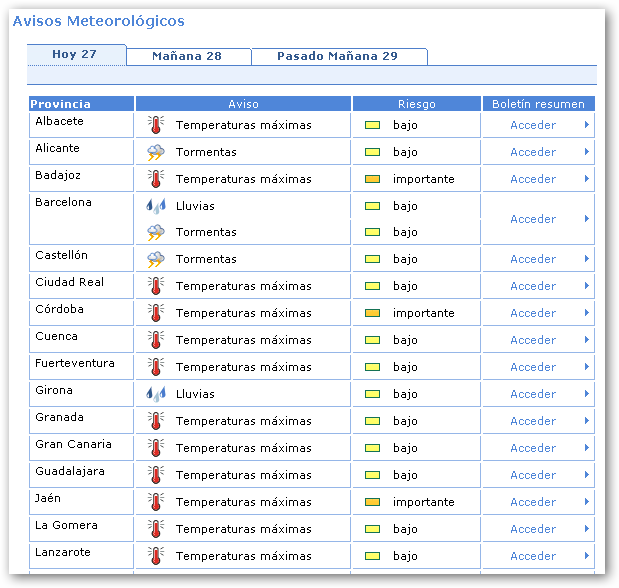
Task: Click thermometer icon in Albacete row
Action: point(155,125)
